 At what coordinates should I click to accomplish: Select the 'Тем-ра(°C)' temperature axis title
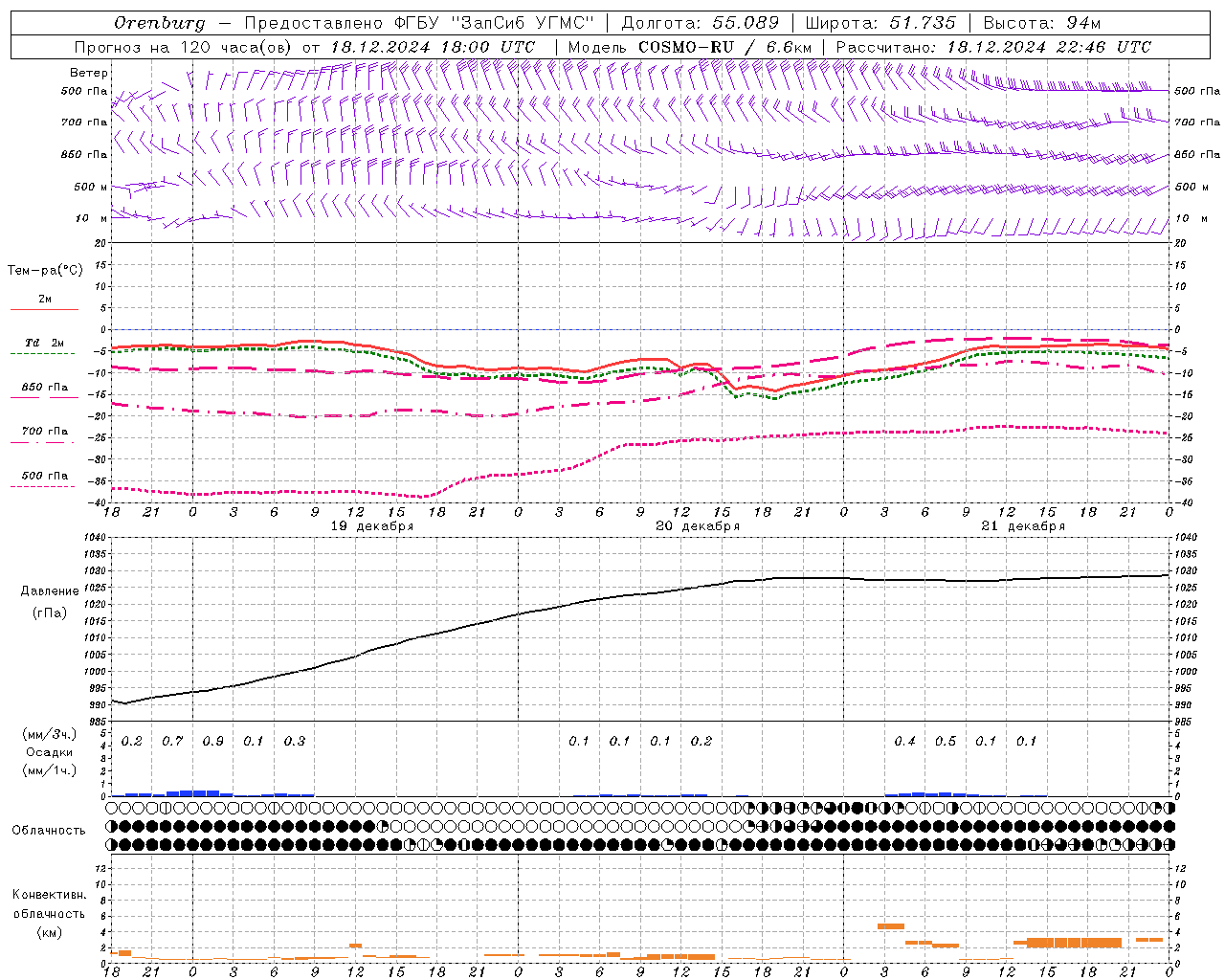[x=45, y=270]
